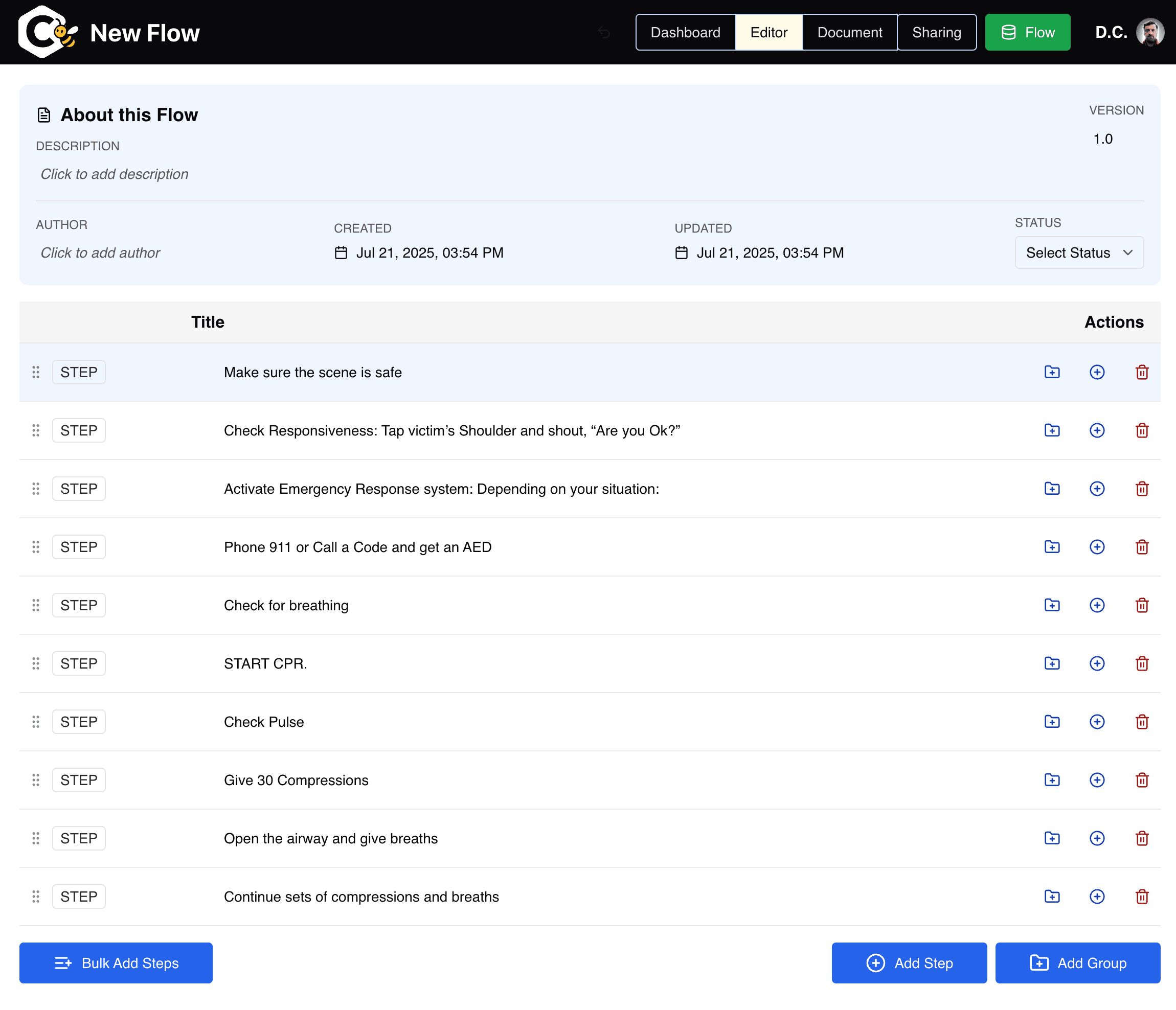Click 'Click to add description' field

tap(115, 174)
